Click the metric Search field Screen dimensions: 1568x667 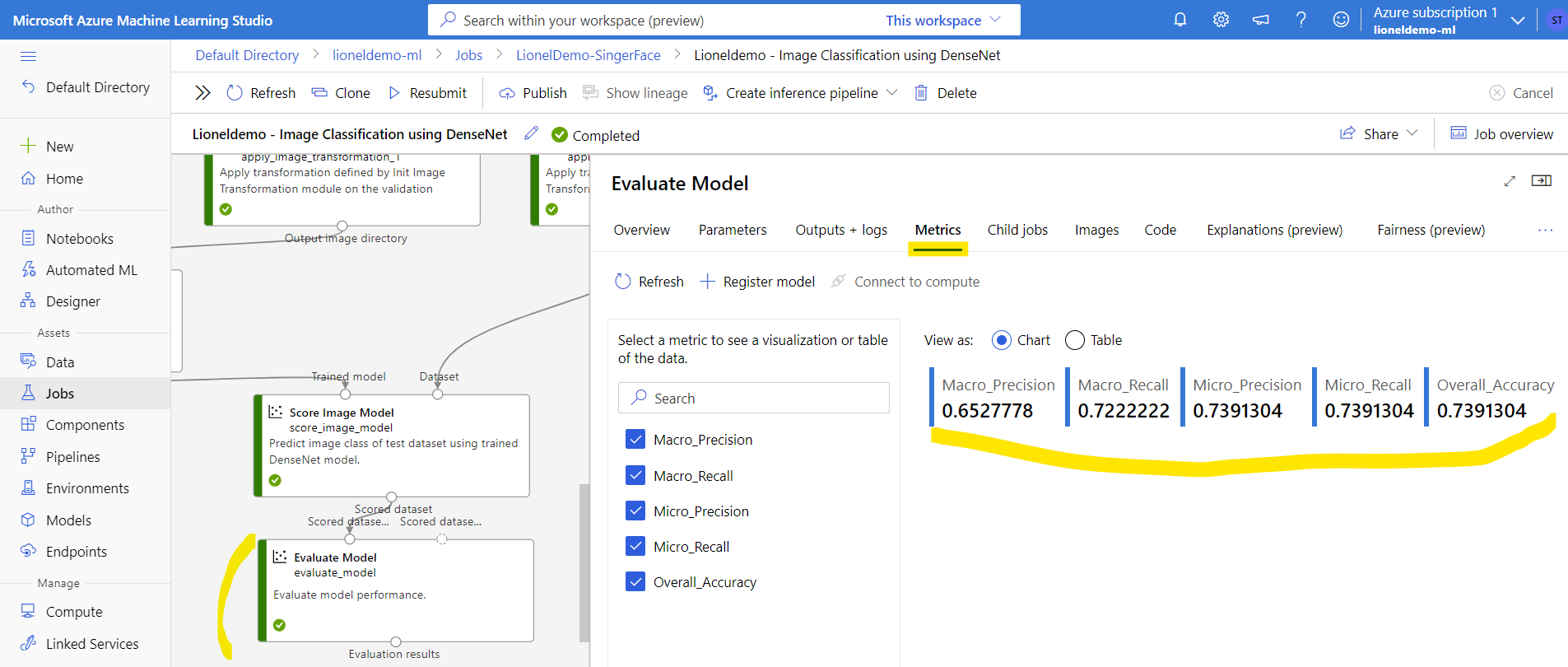(x=754, y=398)
